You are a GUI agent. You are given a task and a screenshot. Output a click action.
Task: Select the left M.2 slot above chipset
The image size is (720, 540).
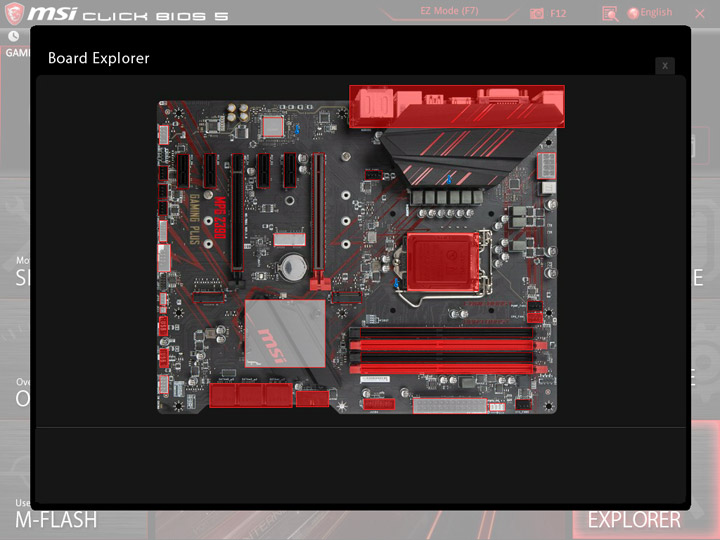pos(208,298)
